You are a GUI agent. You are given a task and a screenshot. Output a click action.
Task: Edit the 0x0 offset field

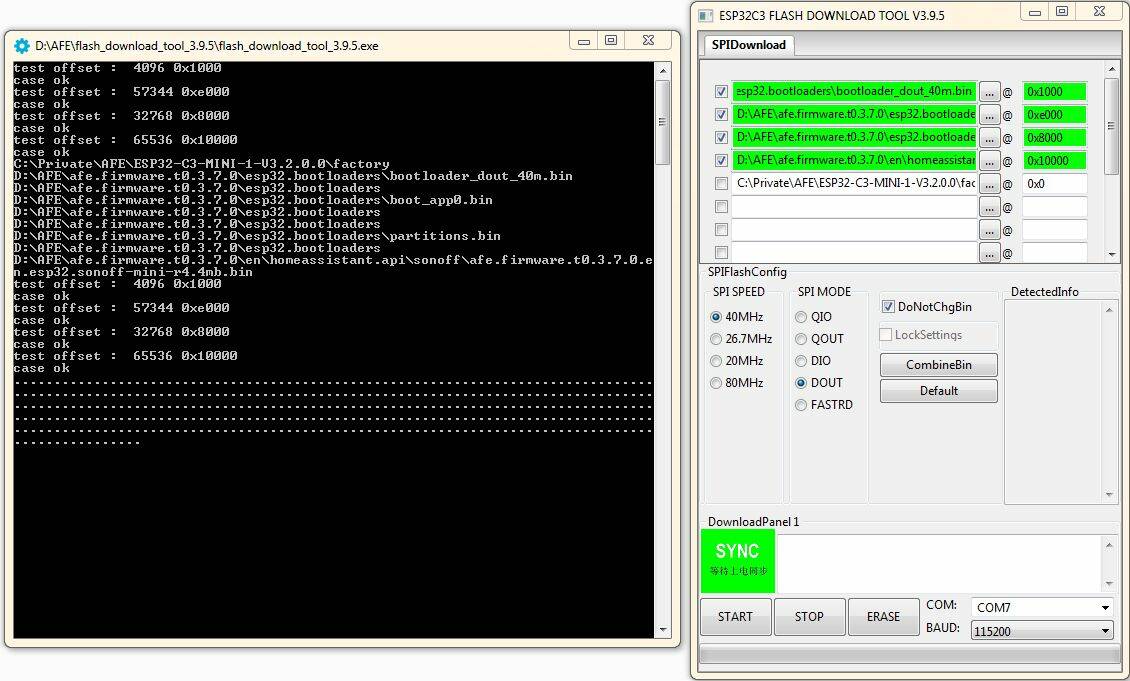[1054, 184]
